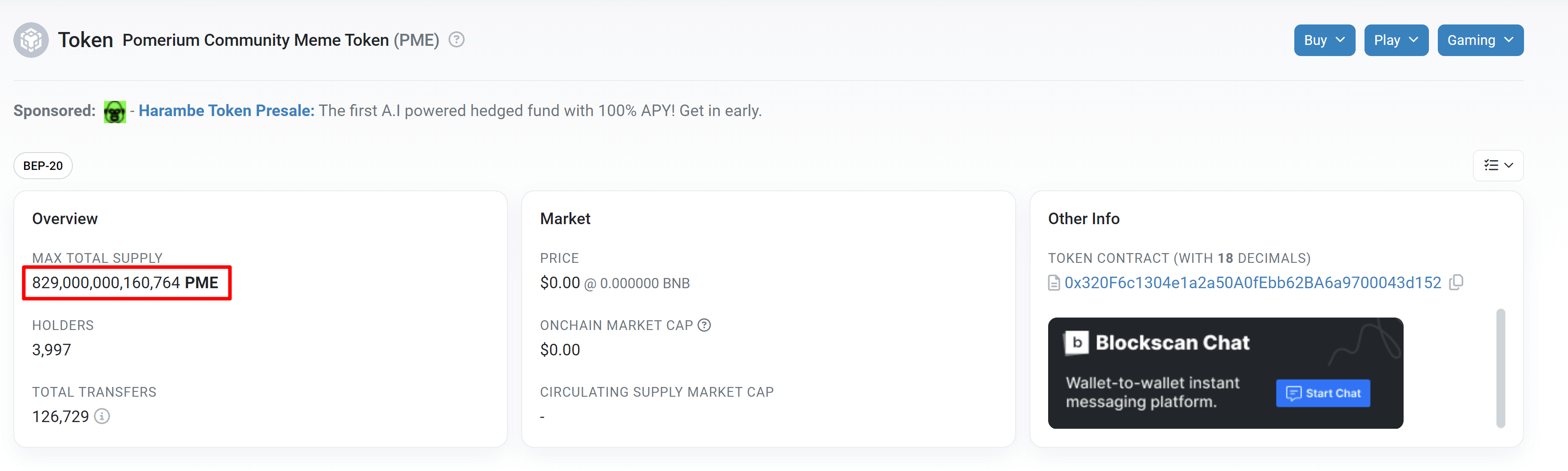The width and height of the screenshot is (1568, 471).
Task: Open the 0x320F6c13 contract address link
Action: pyautogui.click(x=1253, y=283)
